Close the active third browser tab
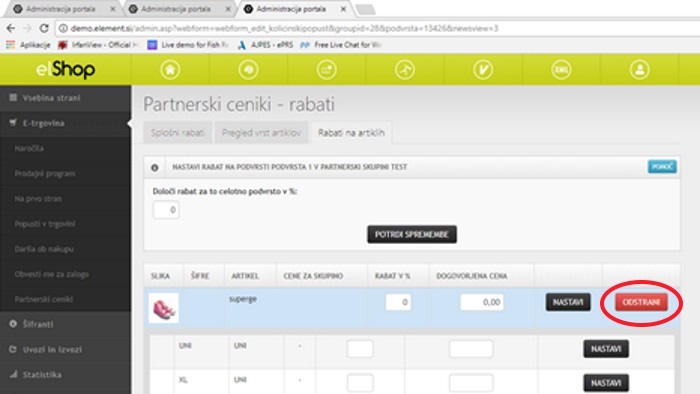 pyautogui.click(x=343, y=9)
